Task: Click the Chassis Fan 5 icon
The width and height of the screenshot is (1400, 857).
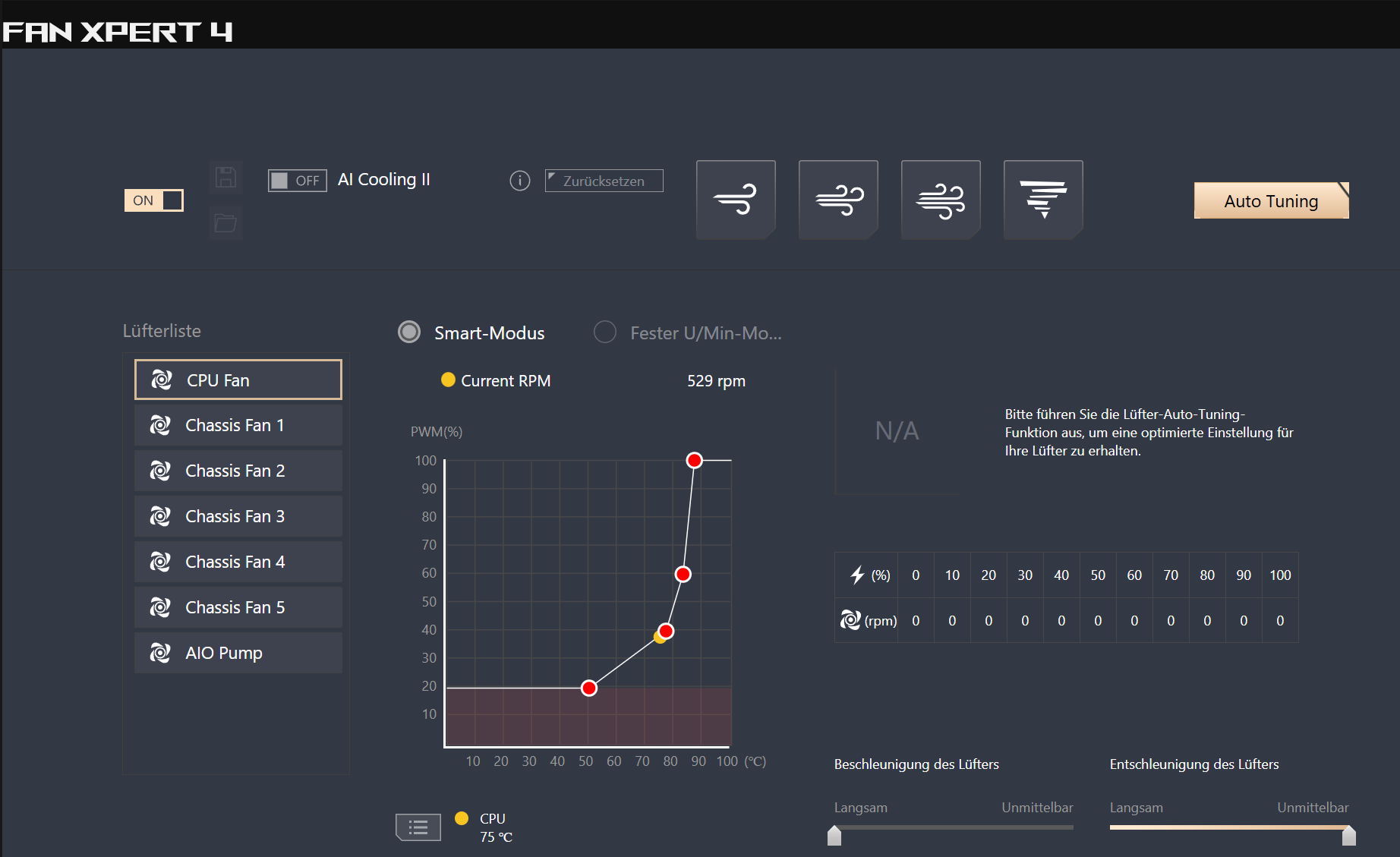Action: pos(160,607)
